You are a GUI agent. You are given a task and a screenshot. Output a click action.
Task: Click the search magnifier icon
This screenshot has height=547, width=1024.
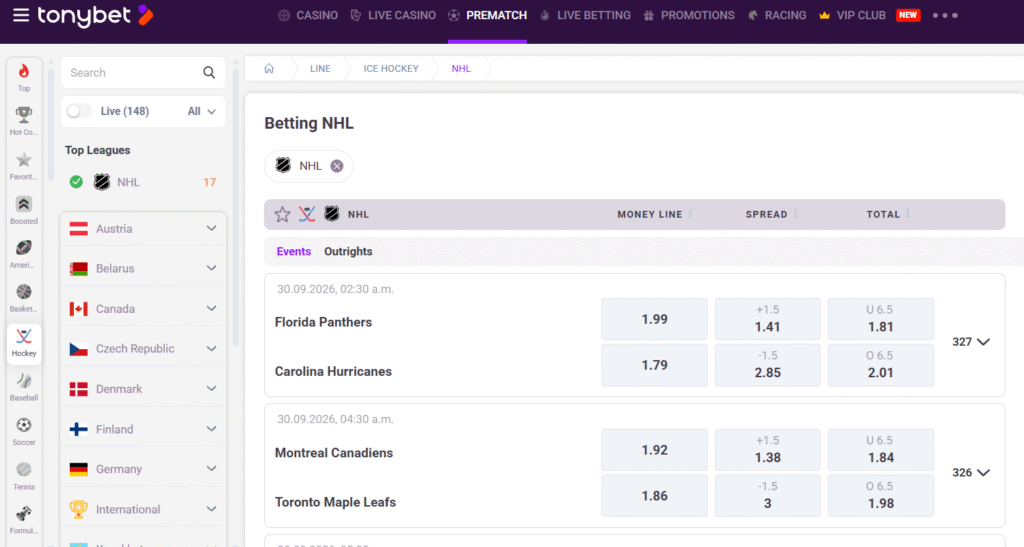click(209, 72)
